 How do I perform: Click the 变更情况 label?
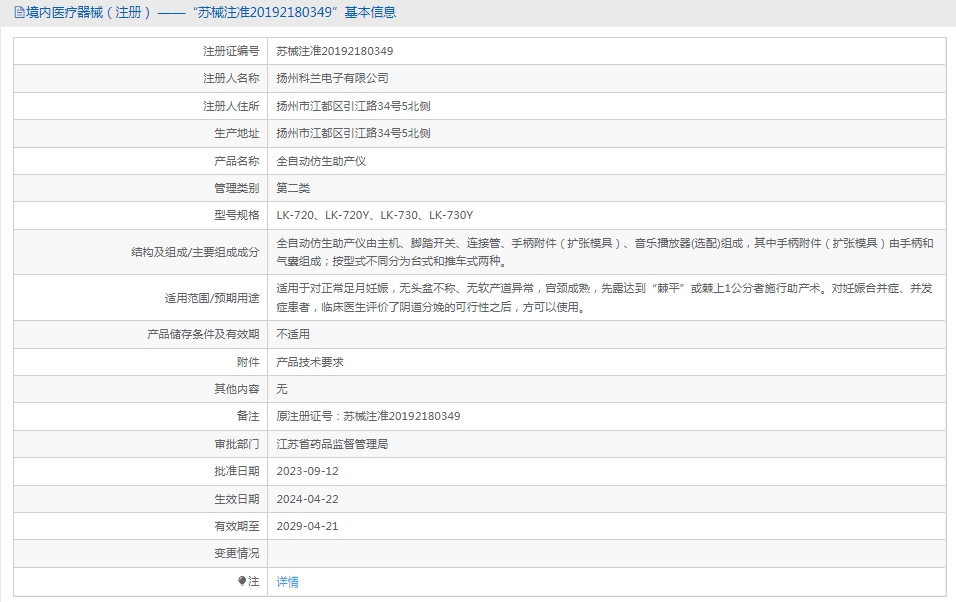point(237,553)
